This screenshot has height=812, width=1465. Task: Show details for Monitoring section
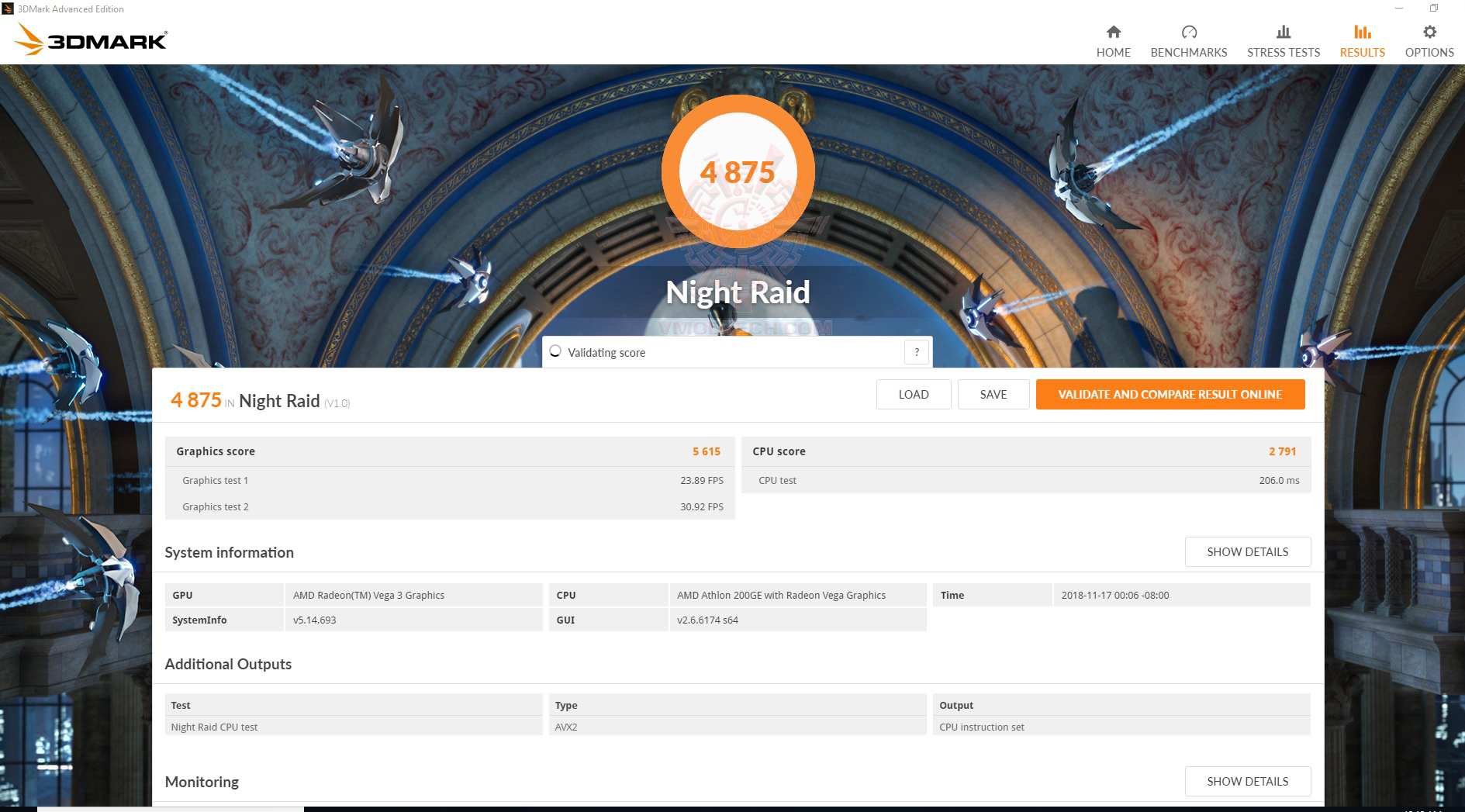point(1248,781)
